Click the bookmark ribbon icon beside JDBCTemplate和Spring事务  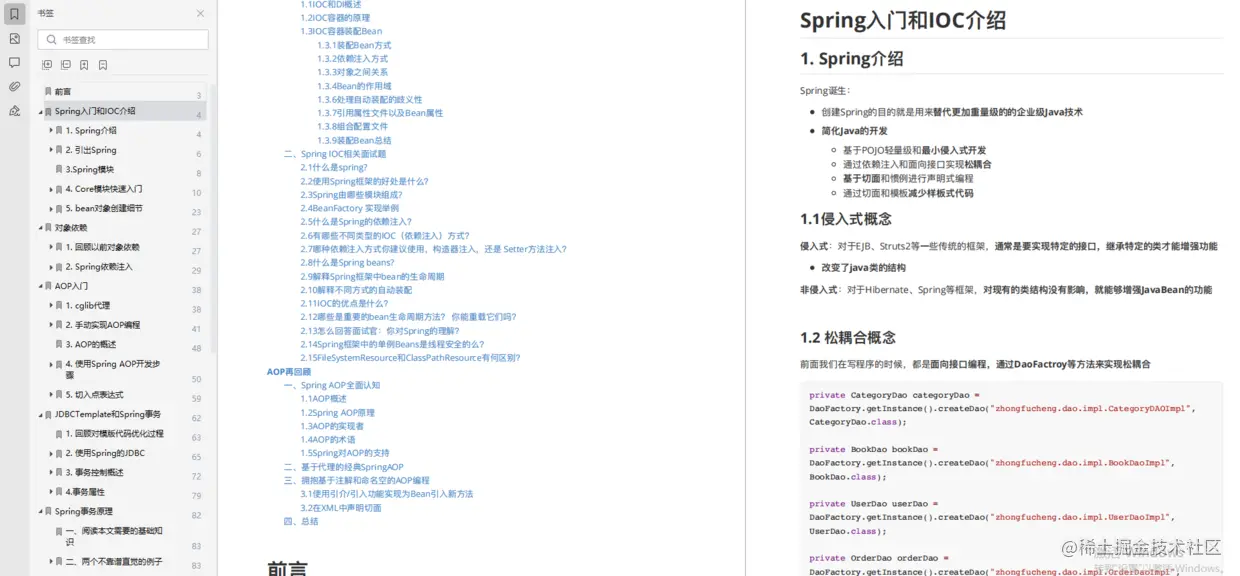(49, 414)
